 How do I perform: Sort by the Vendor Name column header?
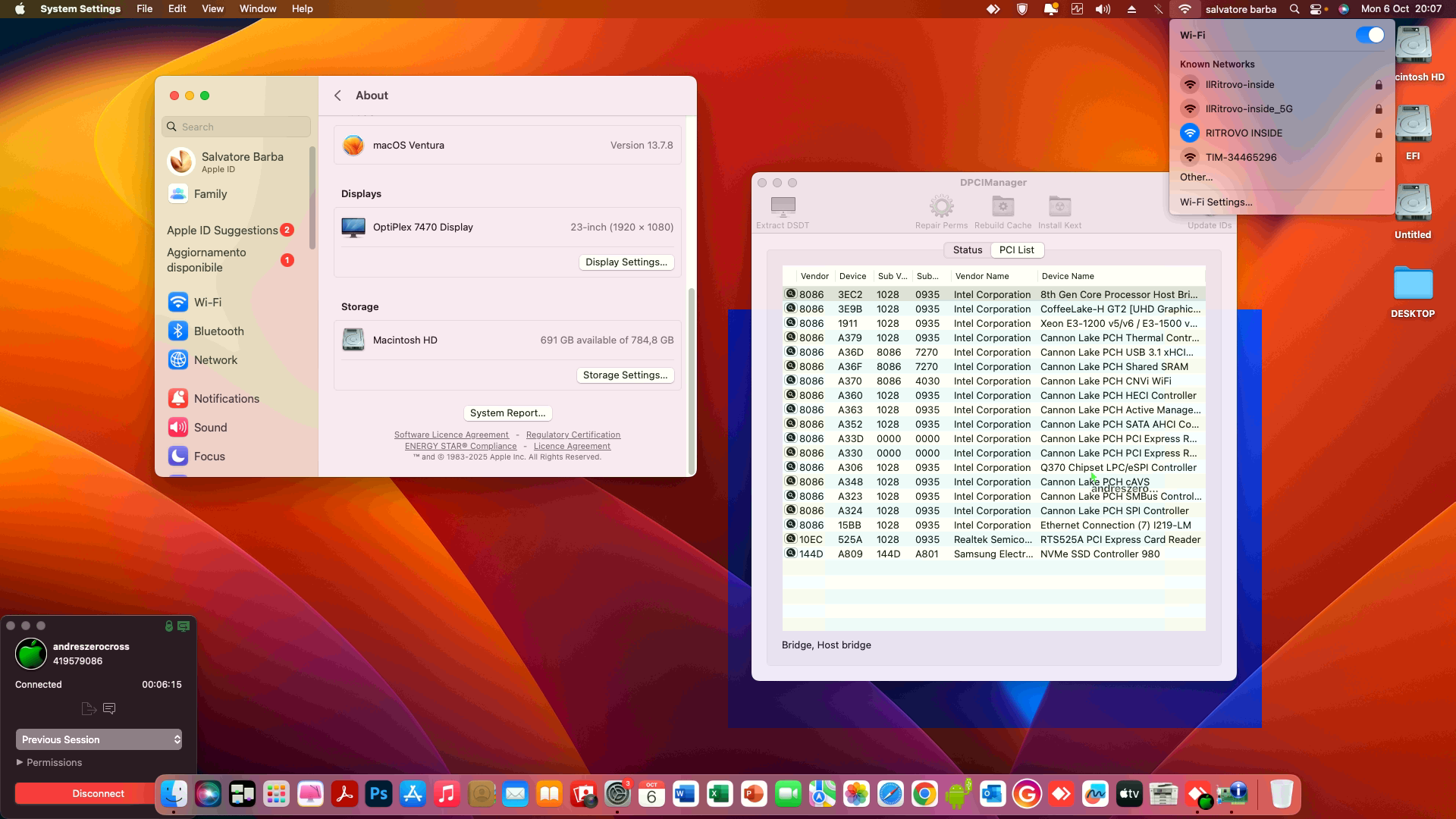(x=993, y=276)
